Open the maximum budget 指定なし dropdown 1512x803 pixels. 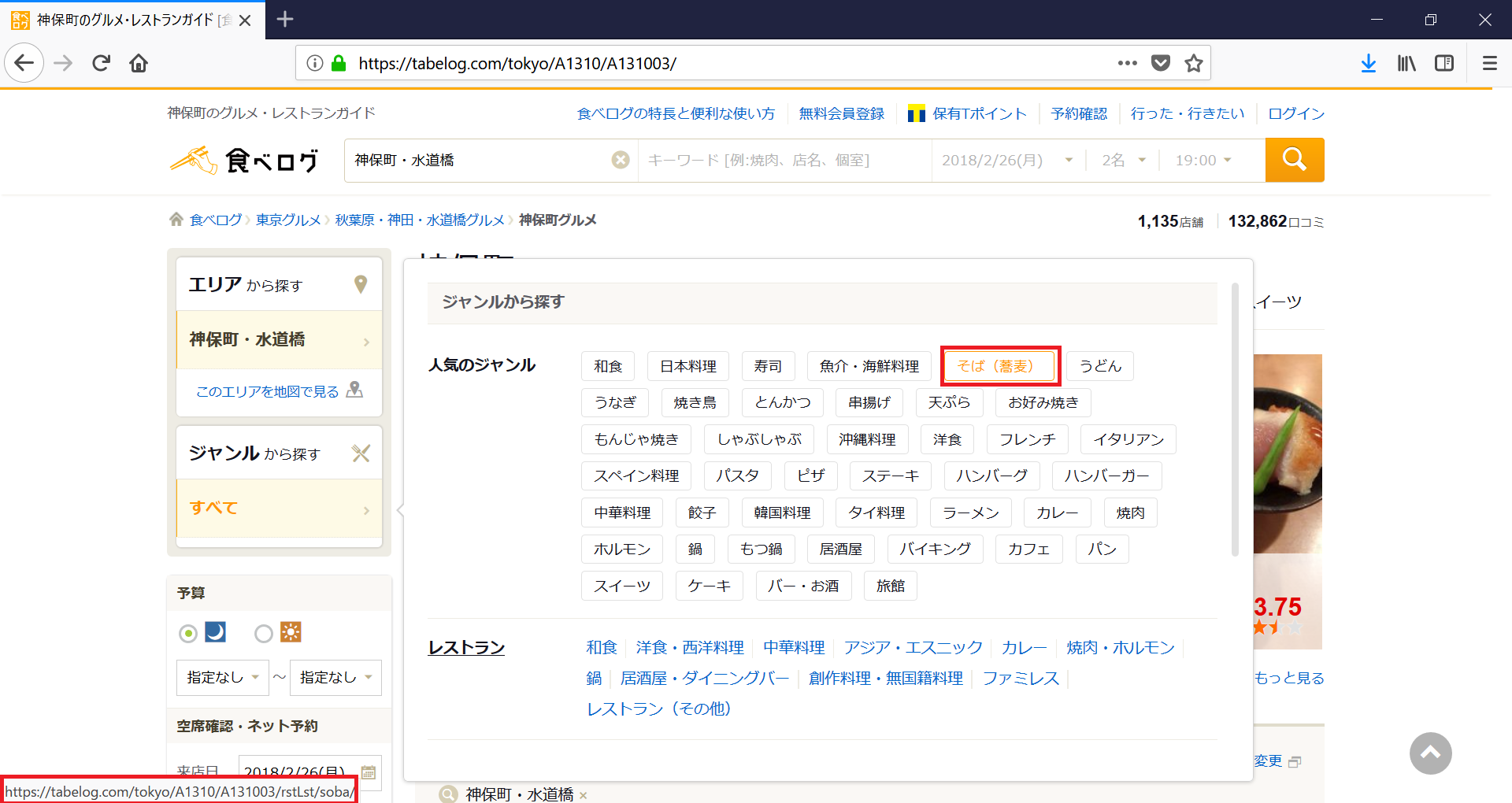(336, 678)
